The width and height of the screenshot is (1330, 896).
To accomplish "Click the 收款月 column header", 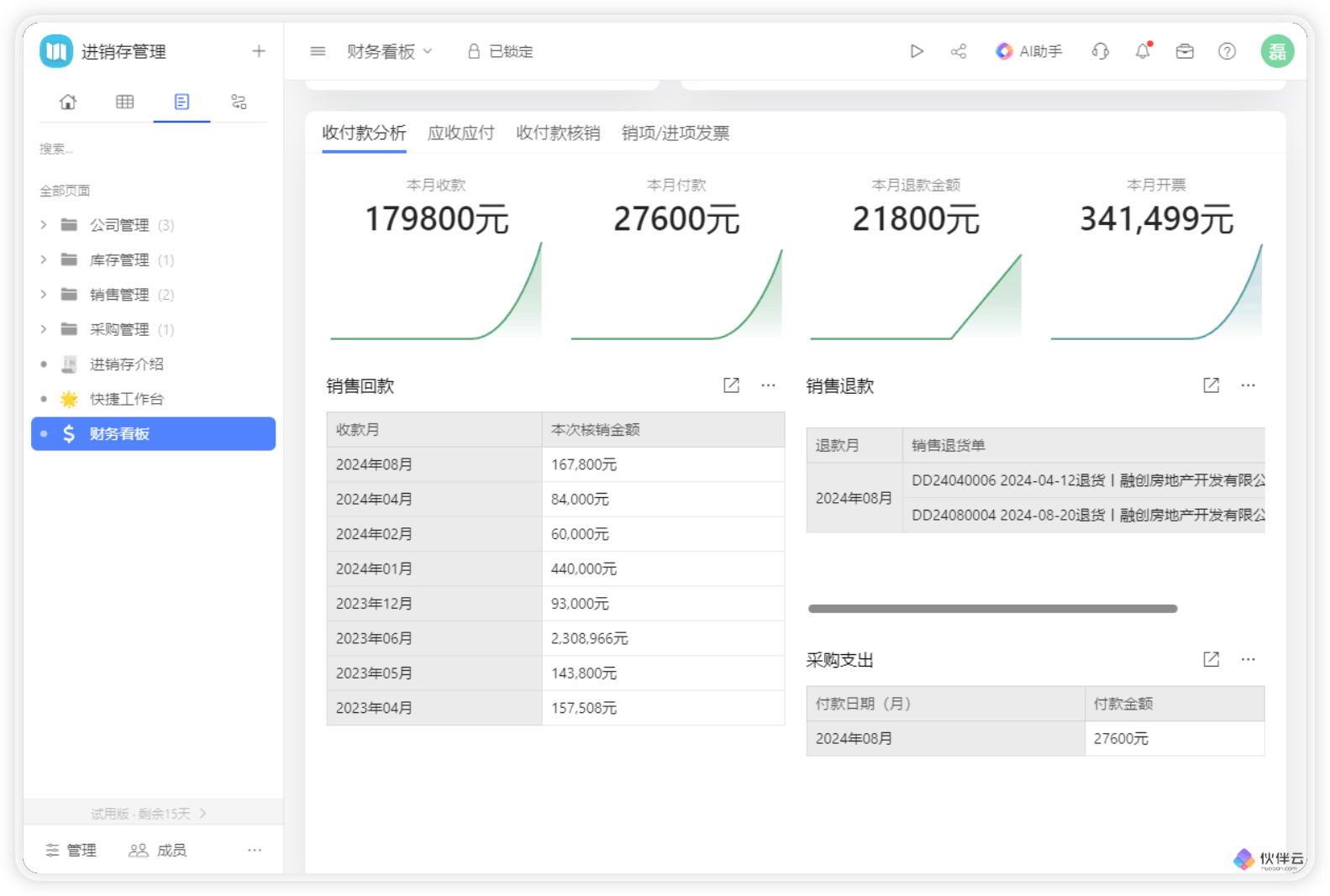I will [x=434, y=429].
